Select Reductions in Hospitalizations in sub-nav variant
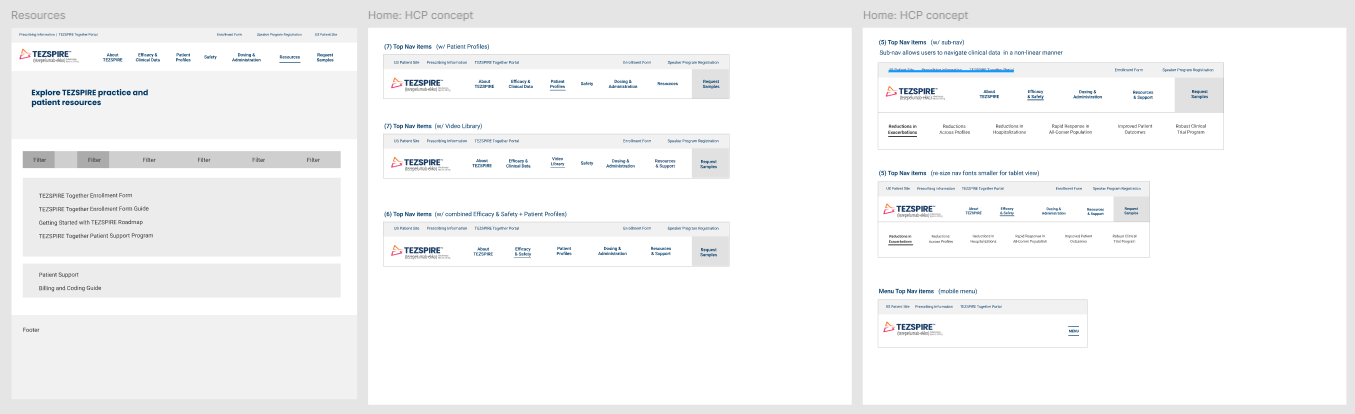Screen dimensions: 1355x414 tap(1009, 129)
